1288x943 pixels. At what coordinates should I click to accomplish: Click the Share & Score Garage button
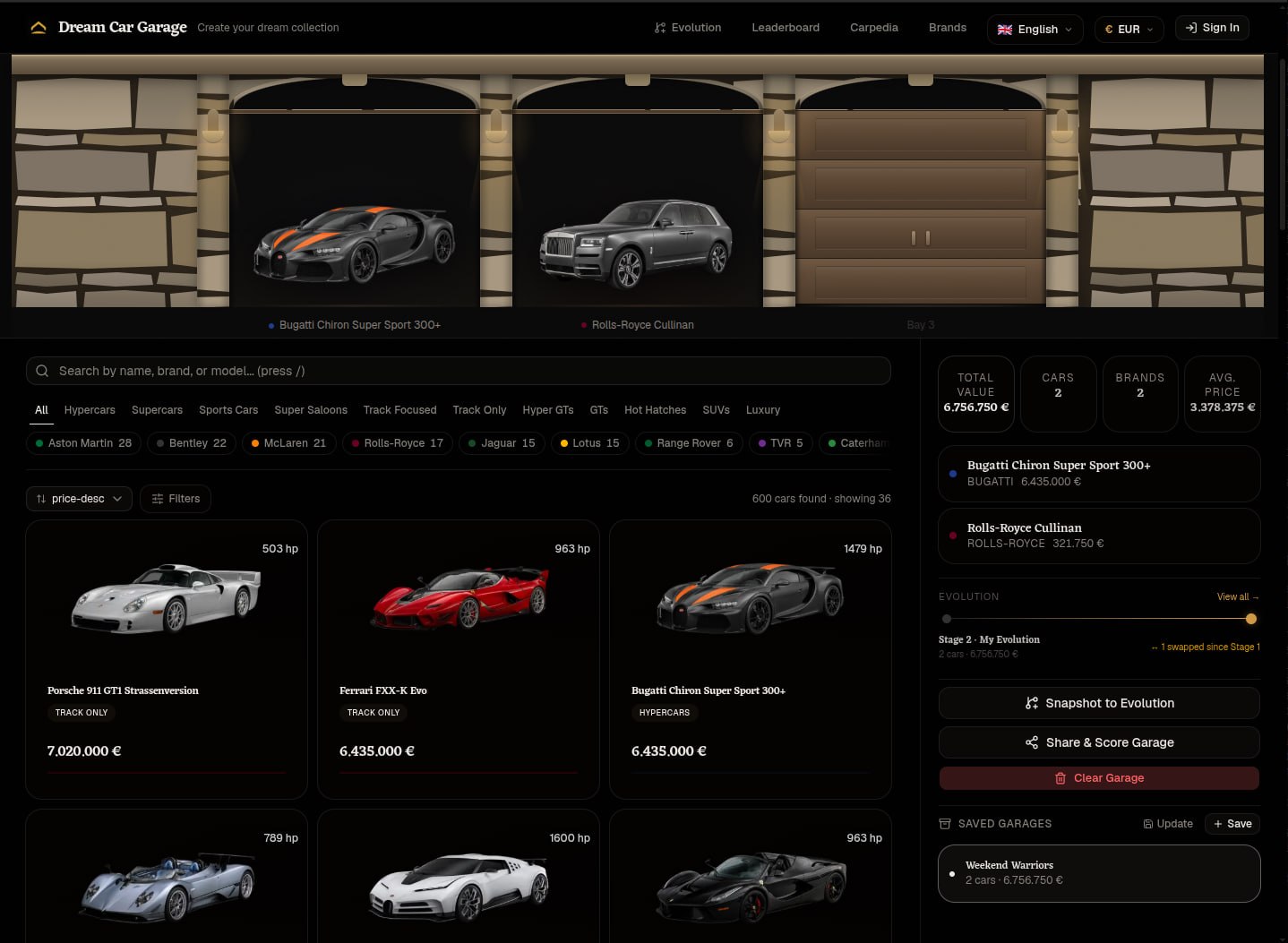1099,742
